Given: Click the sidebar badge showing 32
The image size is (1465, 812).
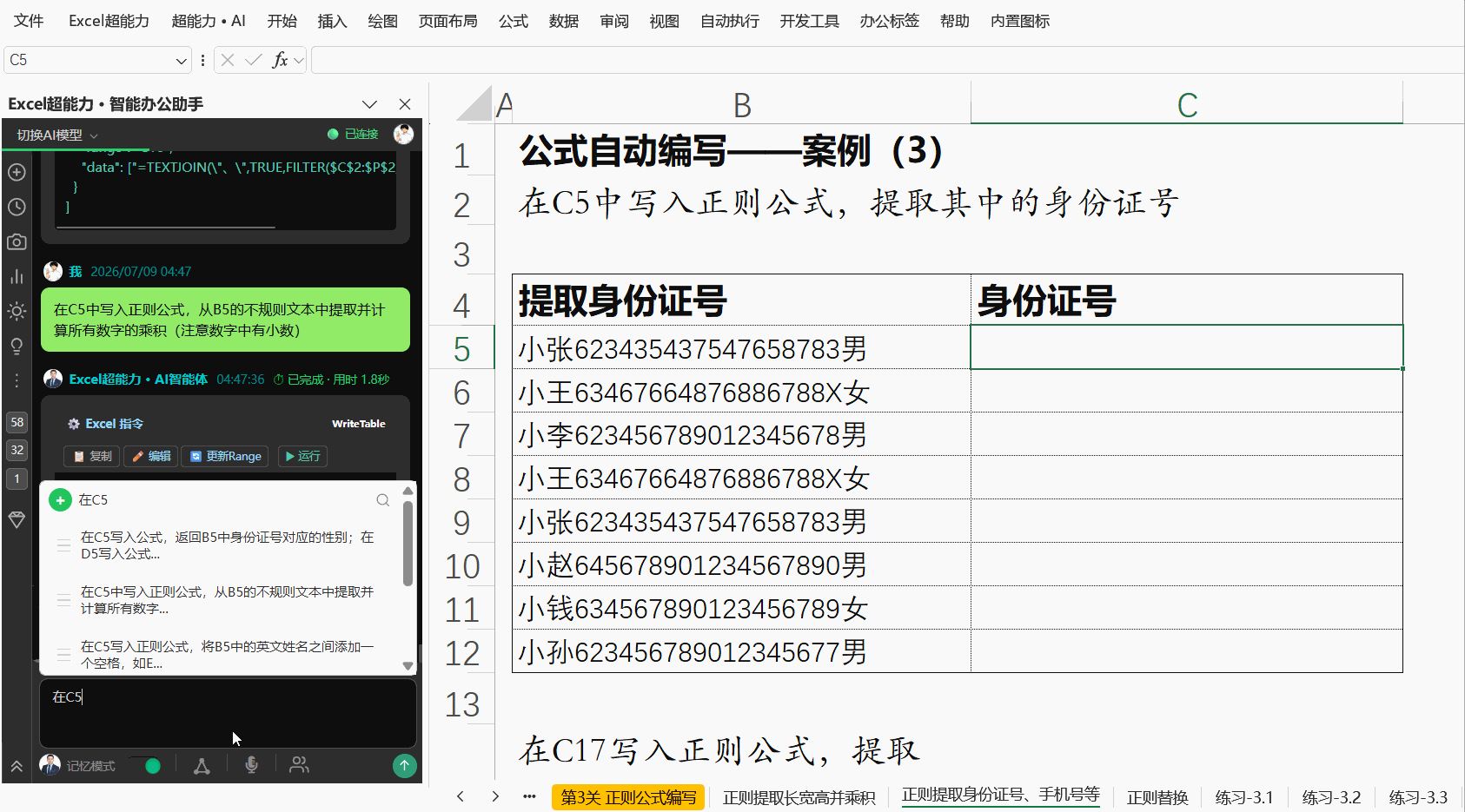Looking at the screenshot, I should [x=17, y=450].
